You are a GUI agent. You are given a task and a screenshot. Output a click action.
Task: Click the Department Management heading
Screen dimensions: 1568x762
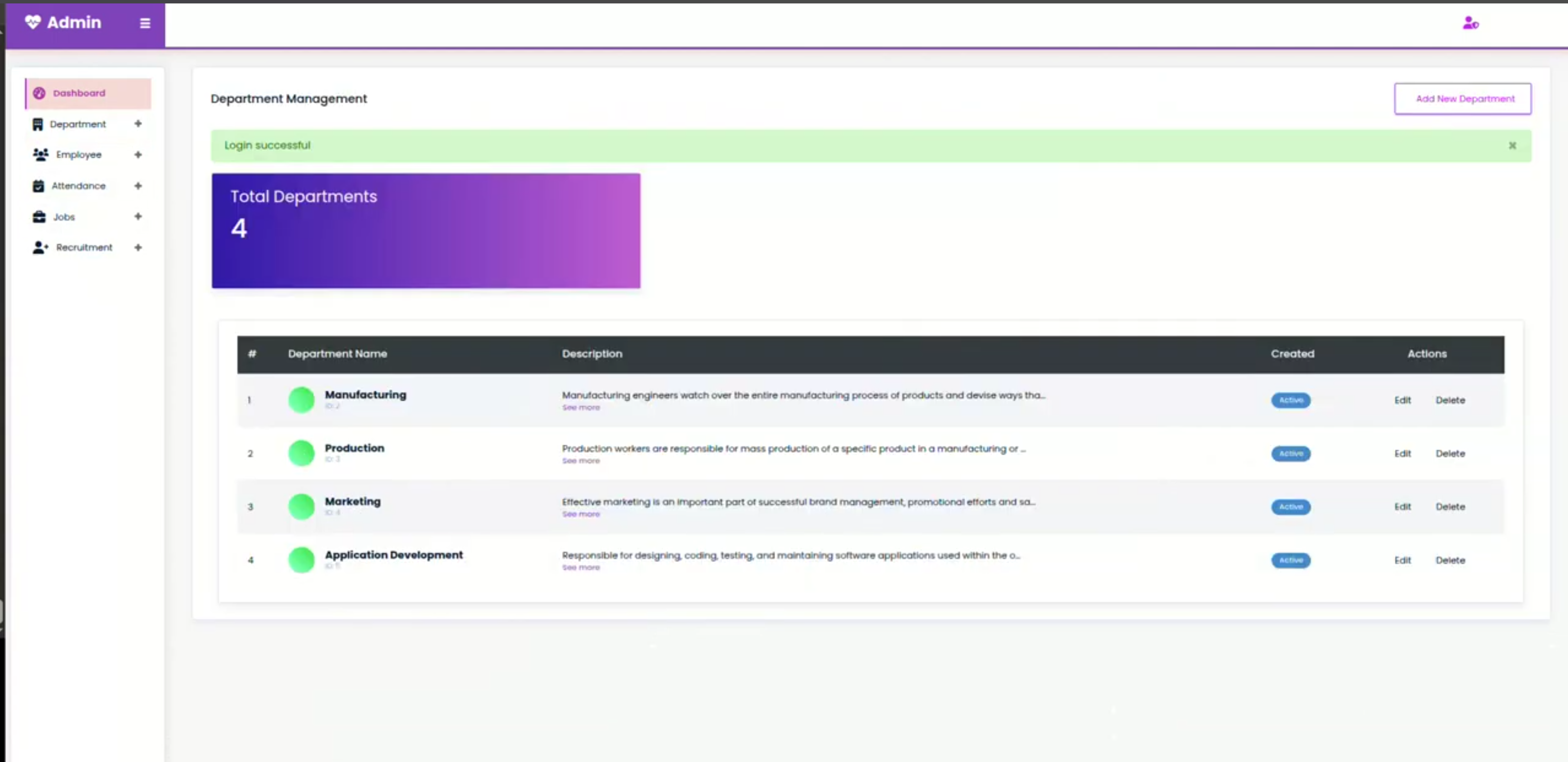pos(288,99)
